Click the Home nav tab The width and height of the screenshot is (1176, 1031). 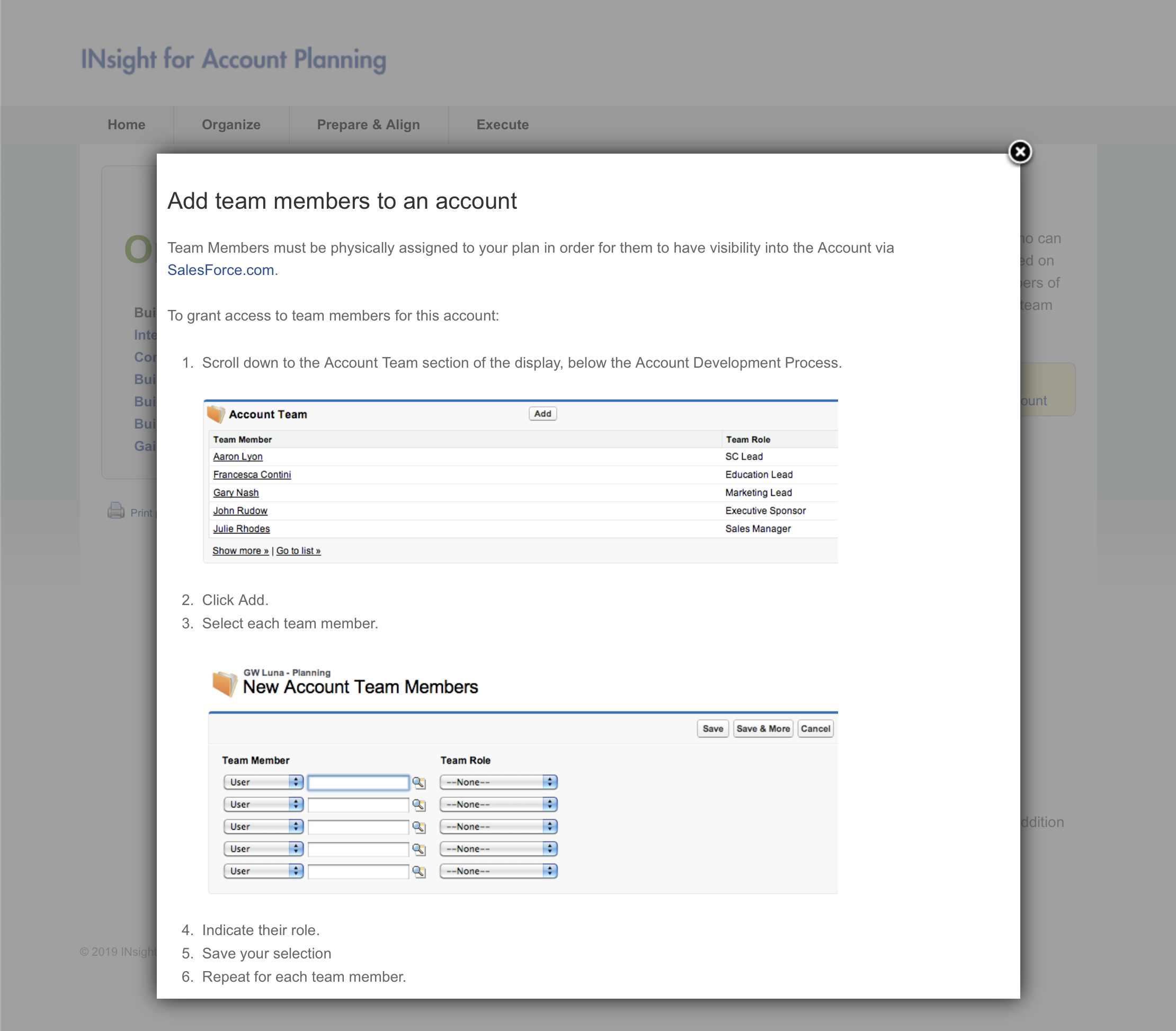[127, 125]
